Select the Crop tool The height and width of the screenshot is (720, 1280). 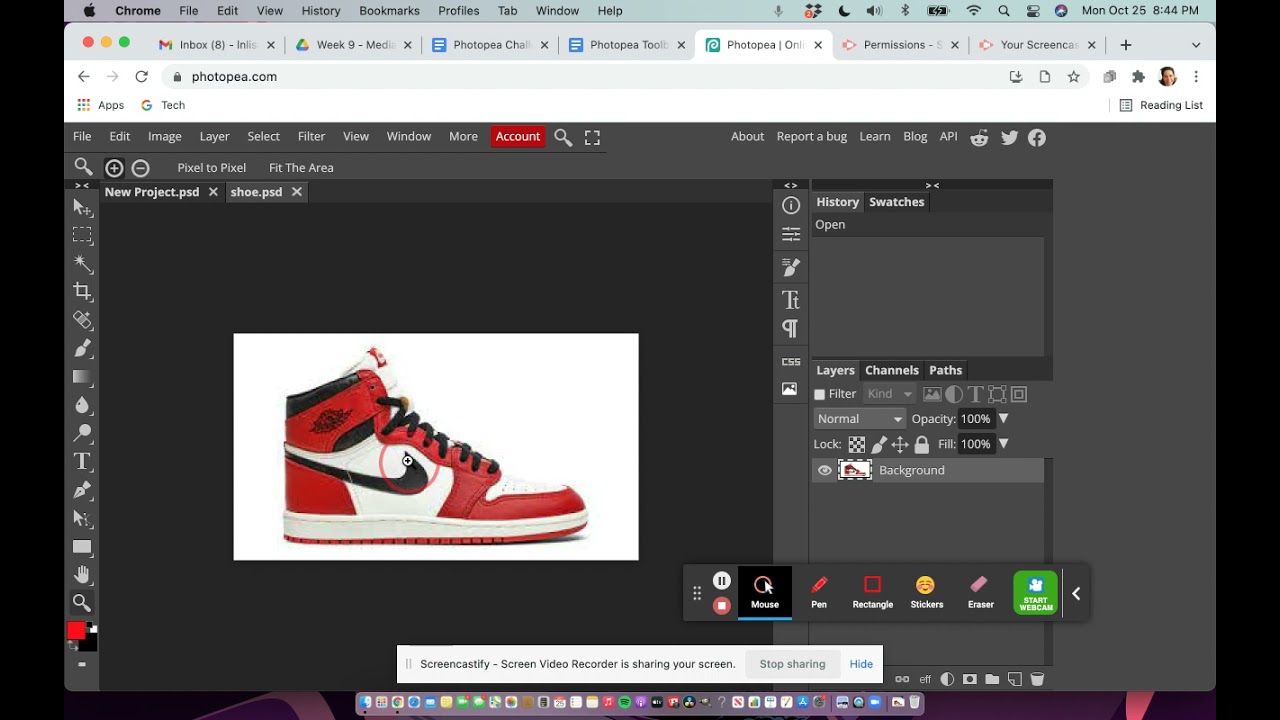click(x=83, y=291)
